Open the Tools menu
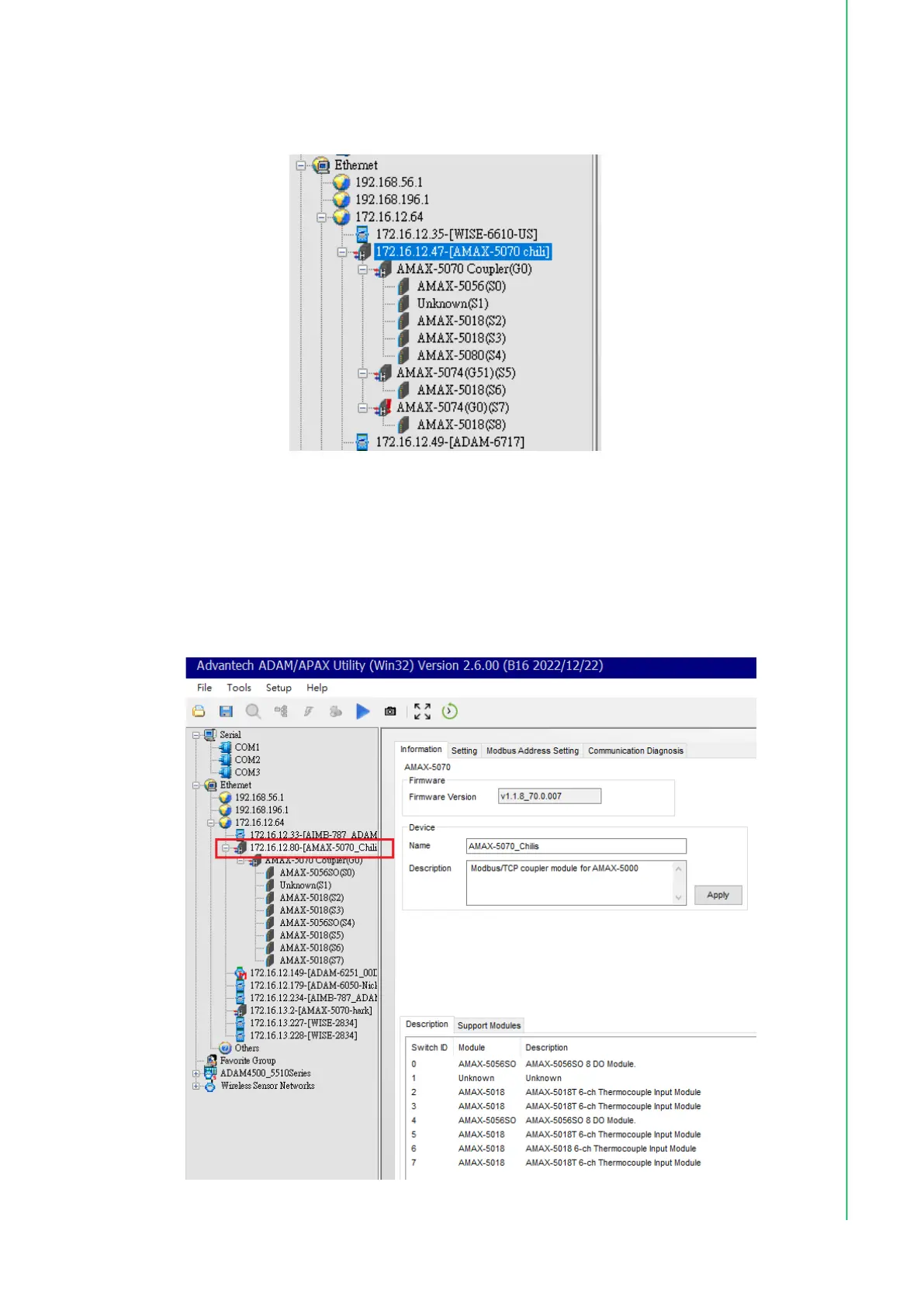 point(239,688)
